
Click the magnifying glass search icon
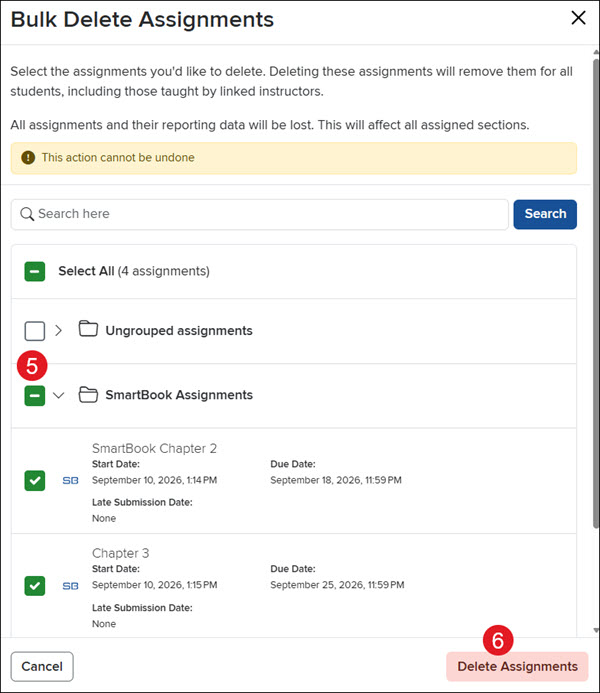tap(27, 214)
